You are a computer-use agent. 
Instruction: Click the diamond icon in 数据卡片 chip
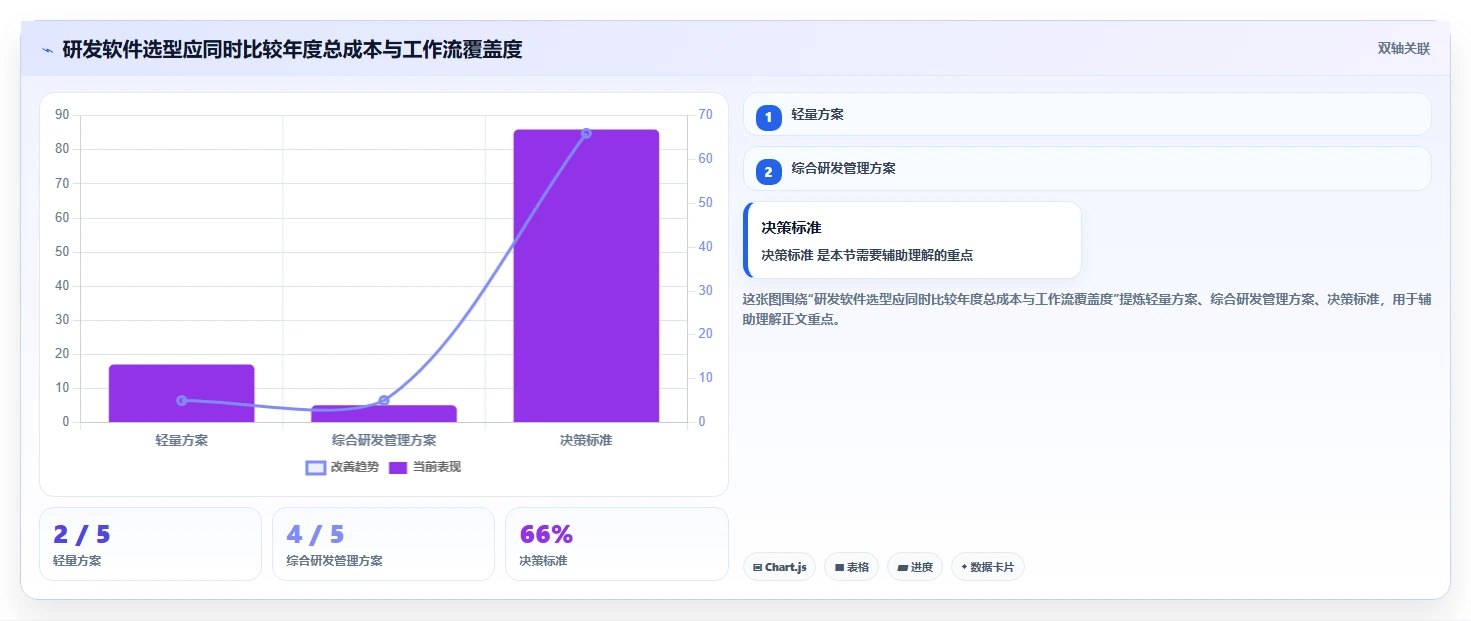964,567
